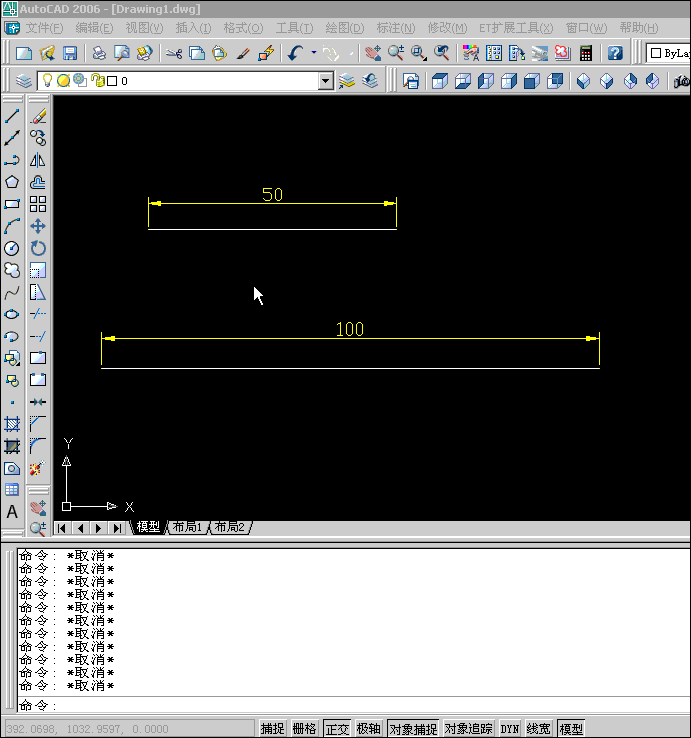Select the Hatch tool

coord(12,424)
